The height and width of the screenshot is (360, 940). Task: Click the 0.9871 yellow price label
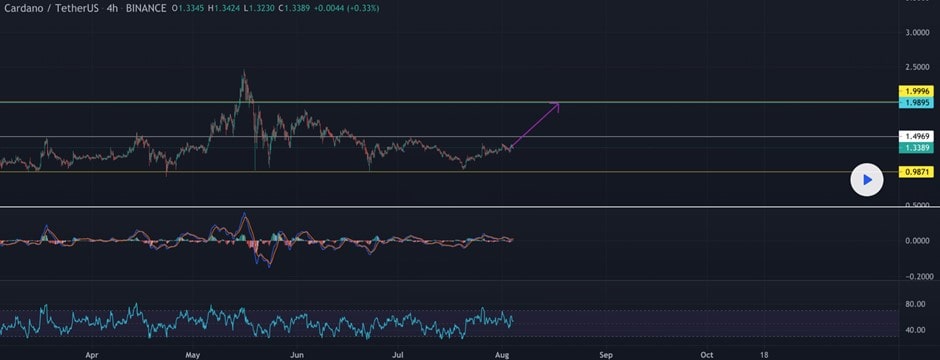(x=916, y=172)
